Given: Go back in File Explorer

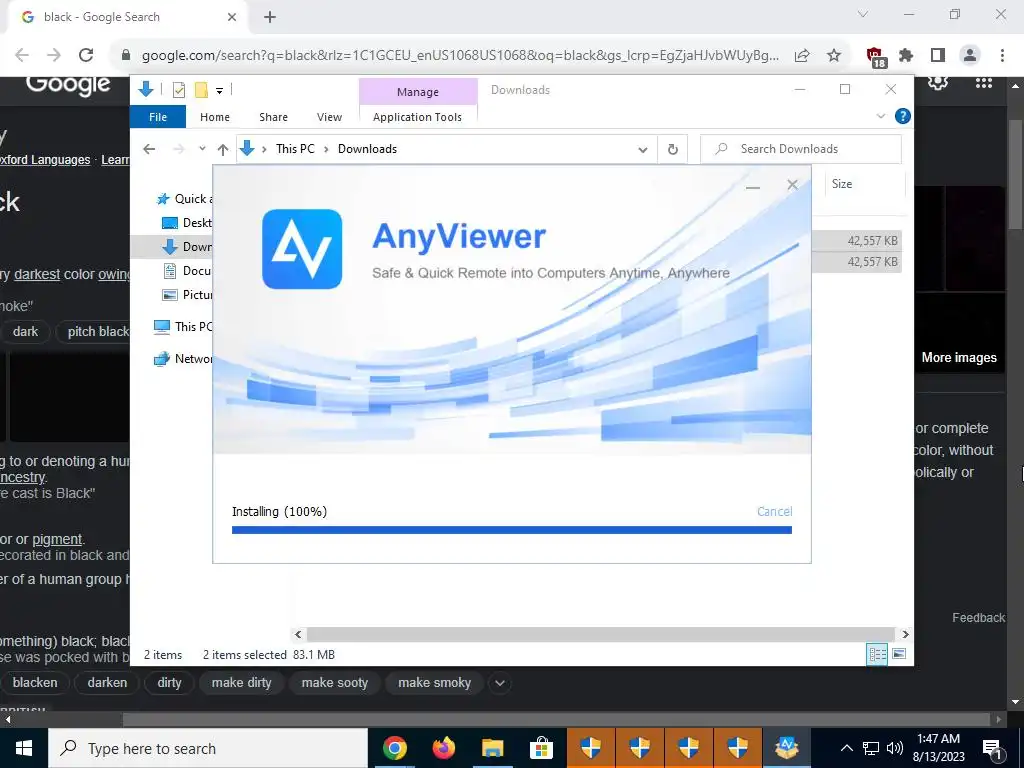Looking at the screenshot, I should coord(149,149).
